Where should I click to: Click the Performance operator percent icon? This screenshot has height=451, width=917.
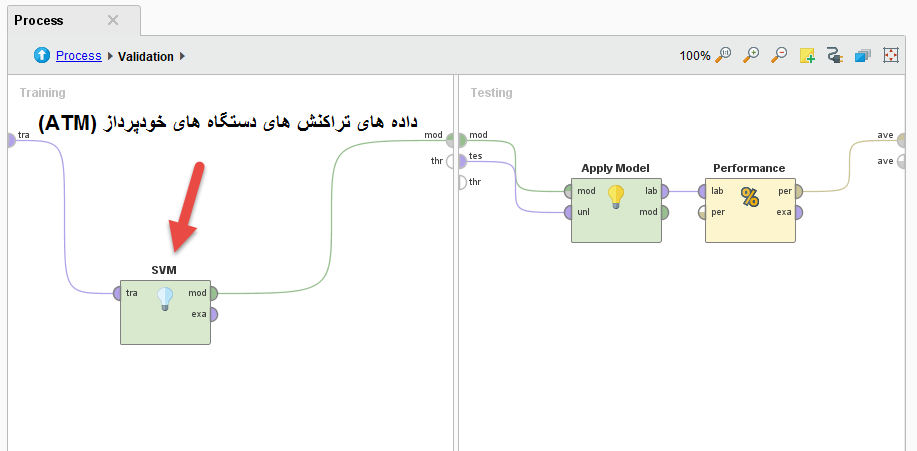750,197
